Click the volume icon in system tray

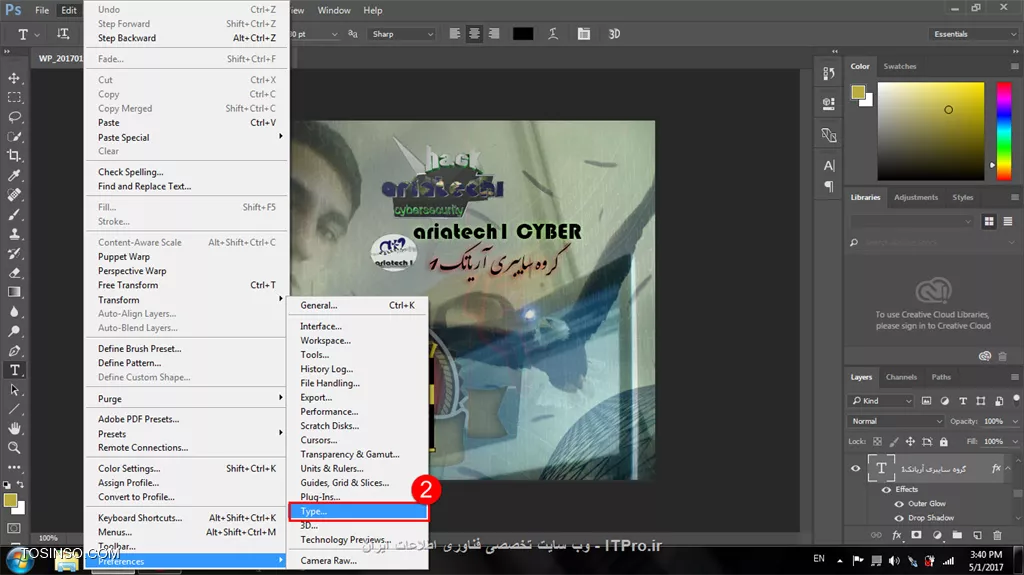894,561
